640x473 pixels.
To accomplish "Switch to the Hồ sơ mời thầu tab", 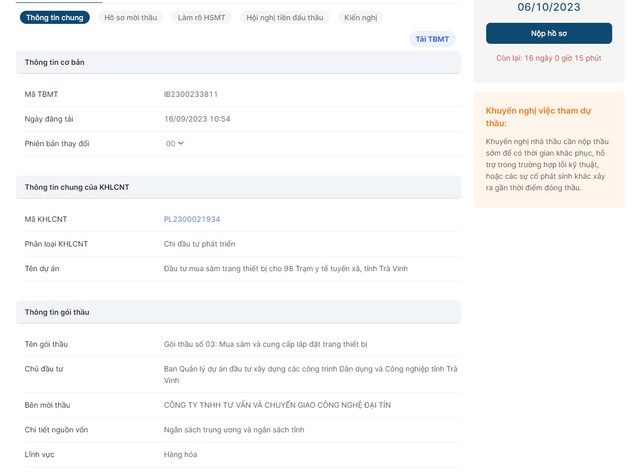I will [x=129, y=18].
